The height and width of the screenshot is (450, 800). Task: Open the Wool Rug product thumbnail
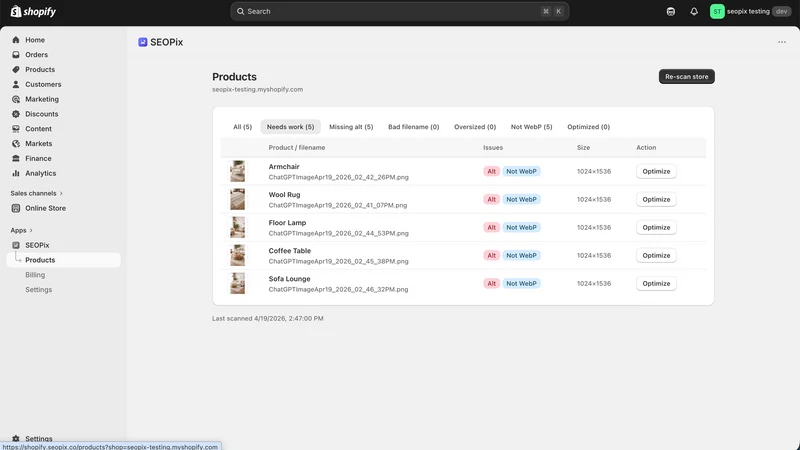[237, 199]
